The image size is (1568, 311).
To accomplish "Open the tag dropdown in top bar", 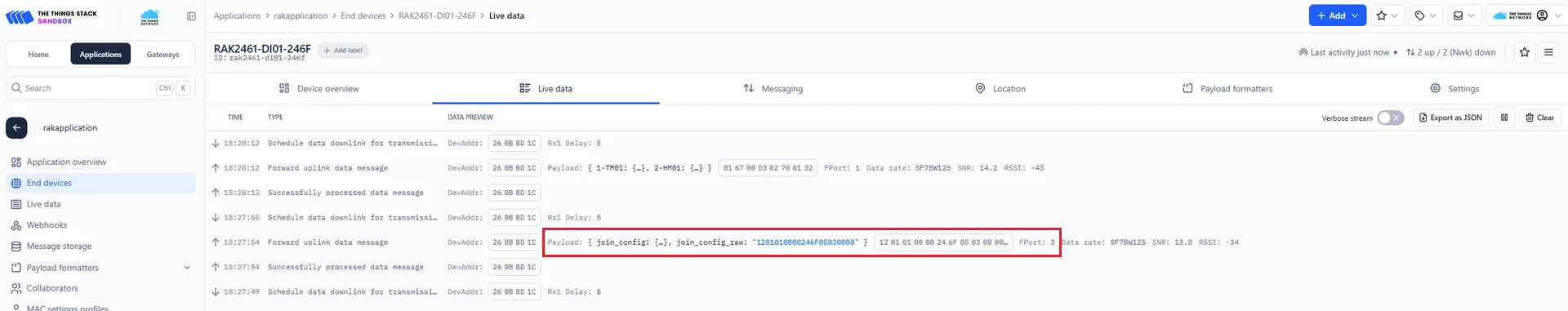I will (x=1425, y=16).
